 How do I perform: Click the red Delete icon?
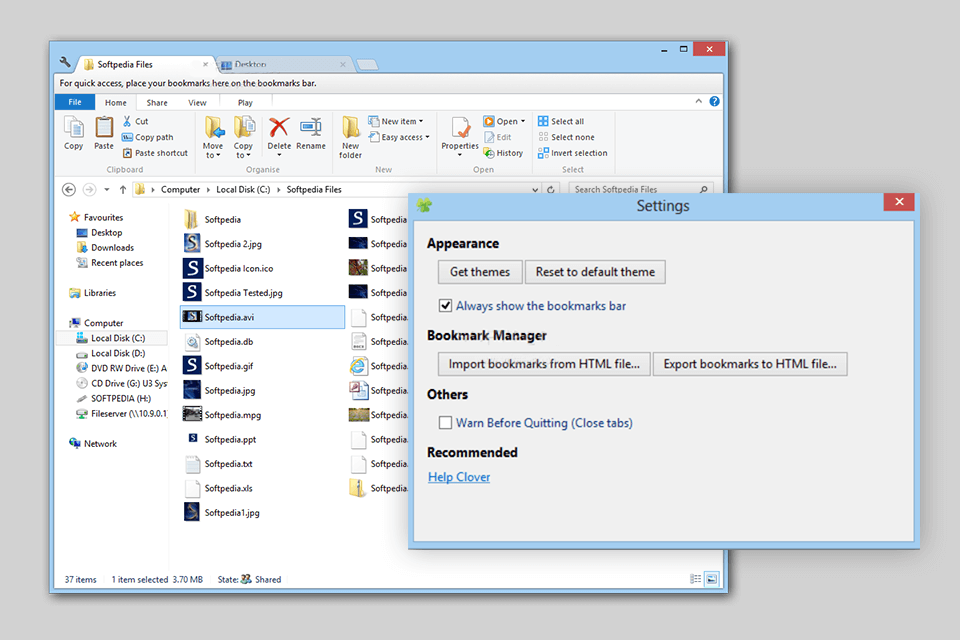[x=279, y=127]
